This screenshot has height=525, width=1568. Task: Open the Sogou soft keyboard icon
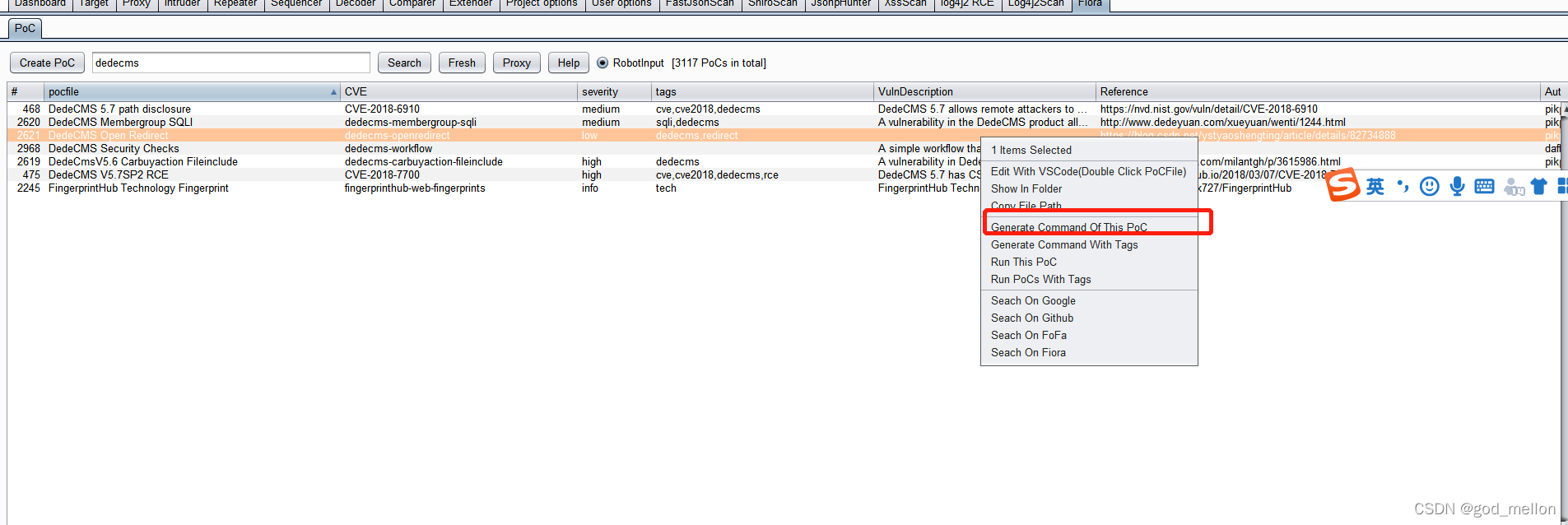[1484, 187]
